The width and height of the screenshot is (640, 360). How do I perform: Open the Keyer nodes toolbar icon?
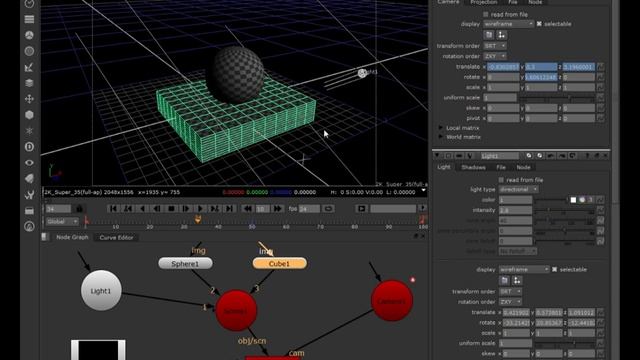[x=29, y=67]
